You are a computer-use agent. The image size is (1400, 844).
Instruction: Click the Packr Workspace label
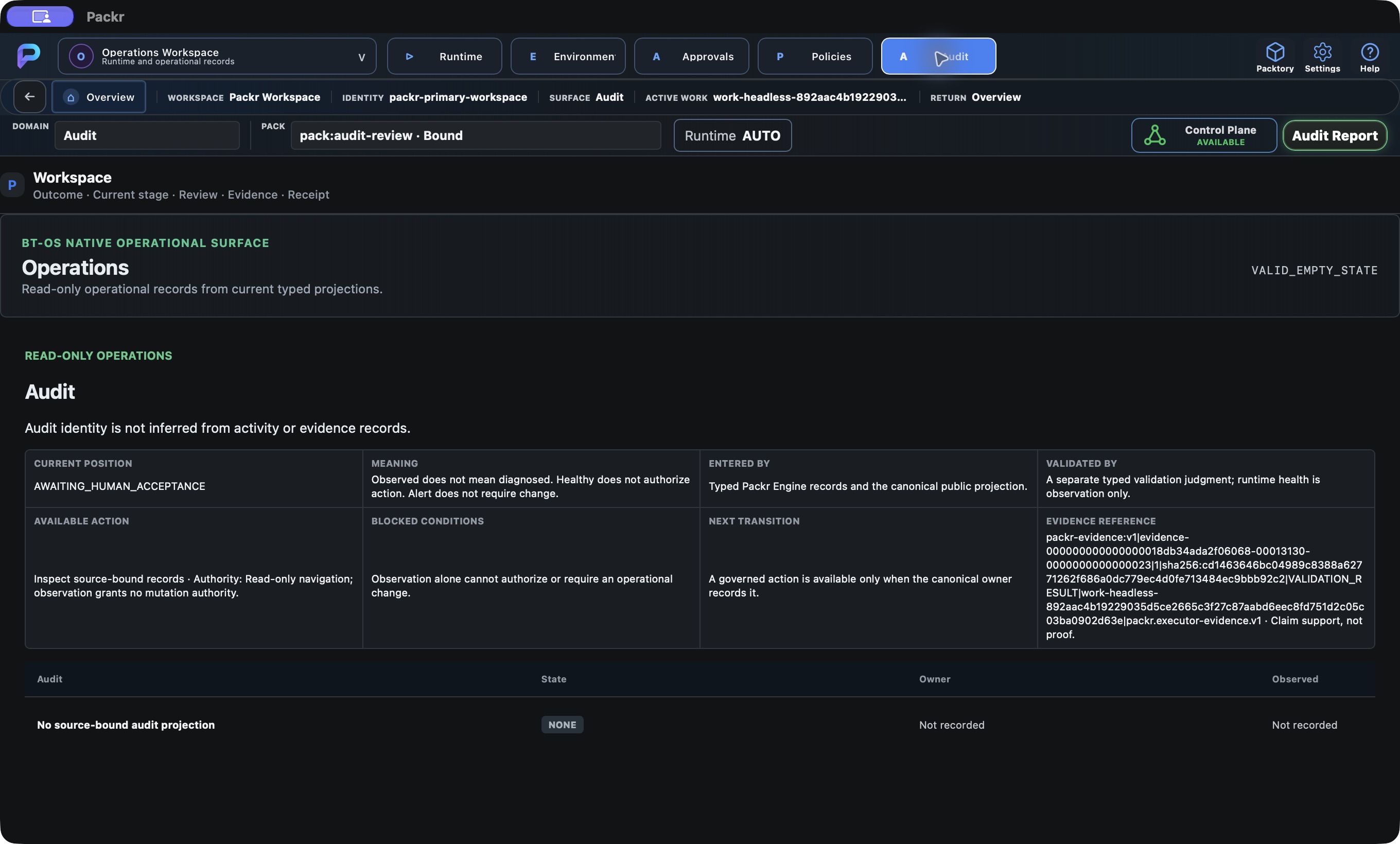point(274,97)
